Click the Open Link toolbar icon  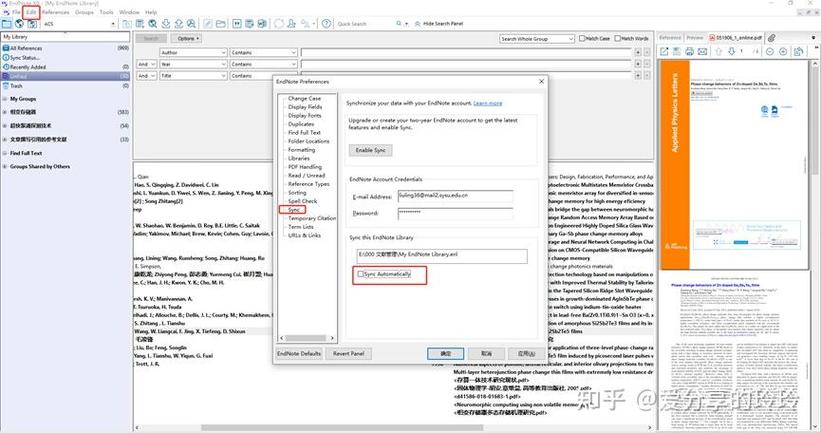click(208, 24)
